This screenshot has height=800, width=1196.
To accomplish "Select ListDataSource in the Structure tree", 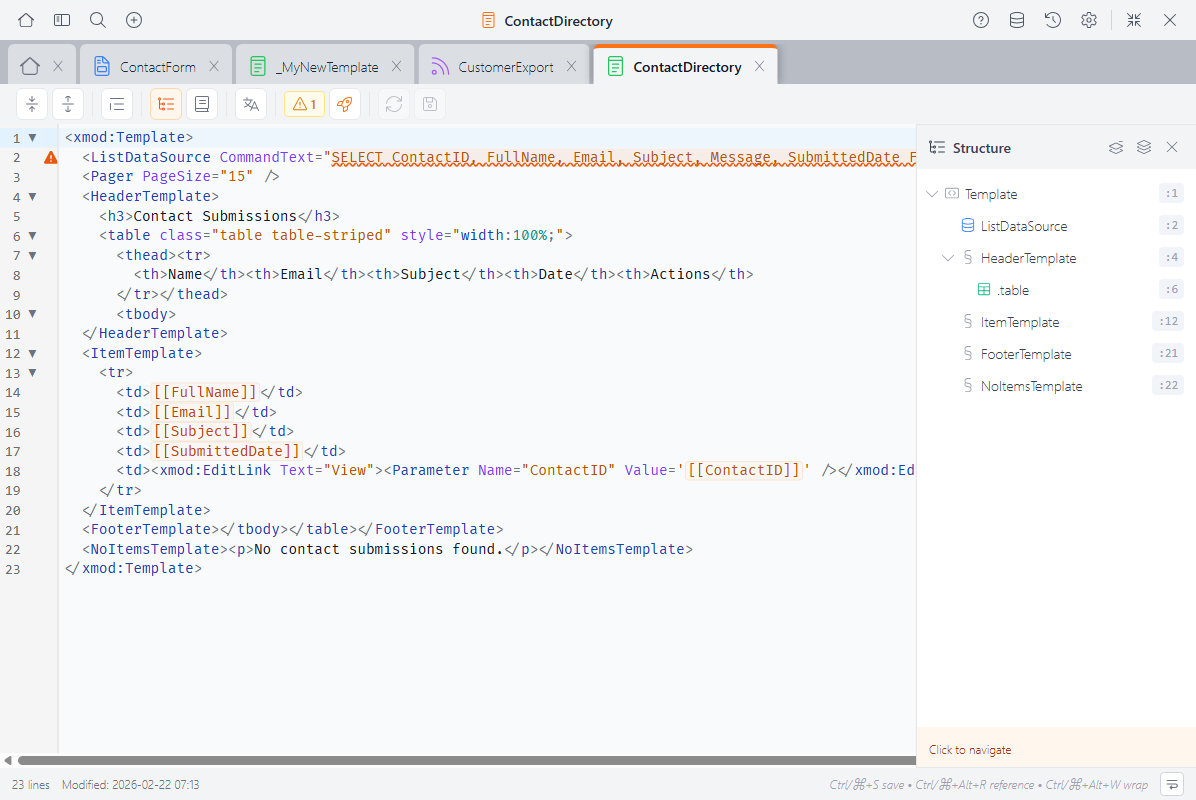I will [1024, 226].
